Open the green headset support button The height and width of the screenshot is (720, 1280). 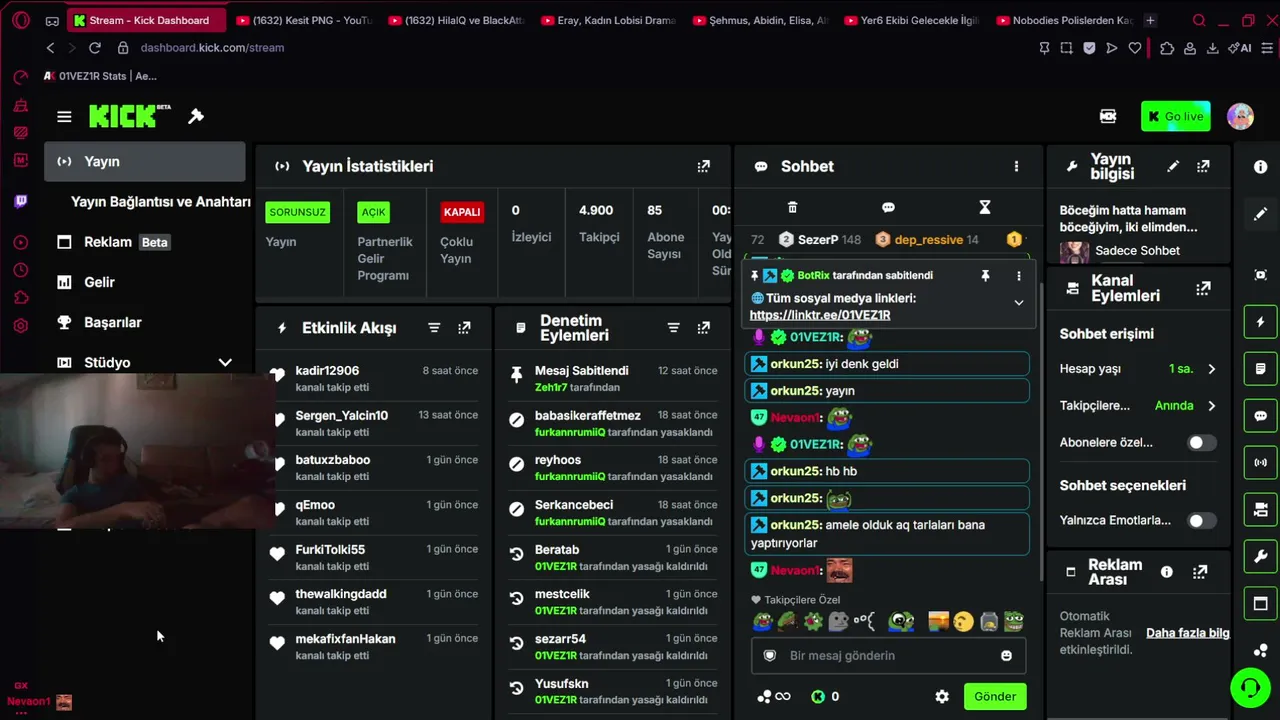[x=1250, y=688]
